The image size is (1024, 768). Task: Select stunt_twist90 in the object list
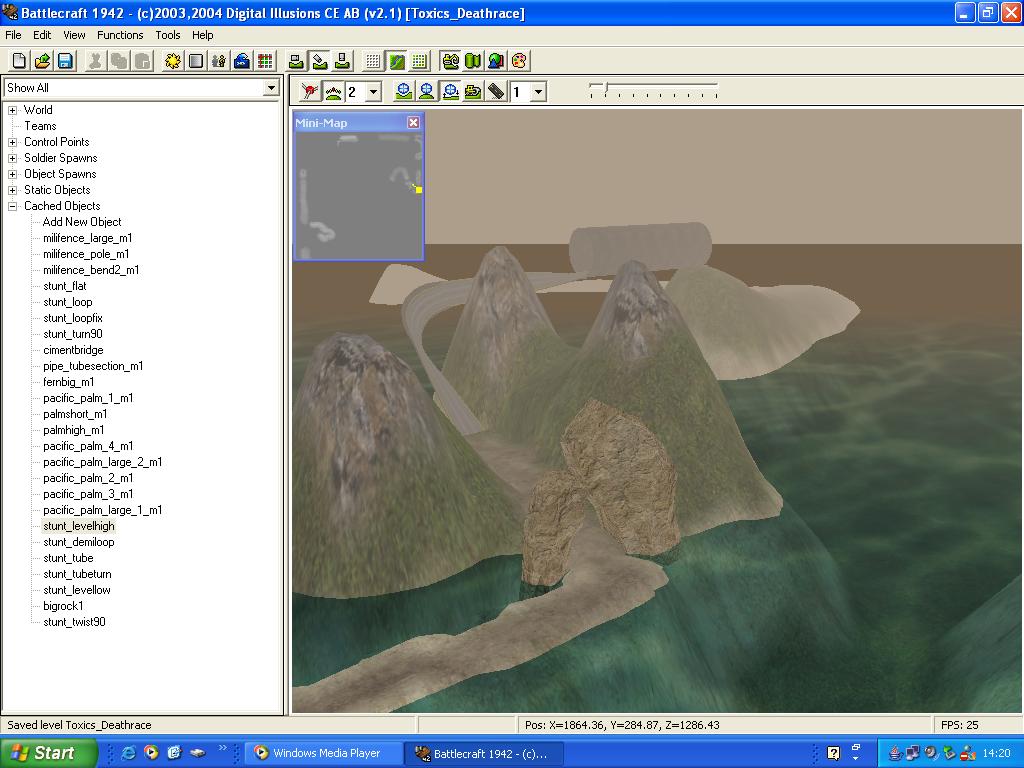coord(74,622)
